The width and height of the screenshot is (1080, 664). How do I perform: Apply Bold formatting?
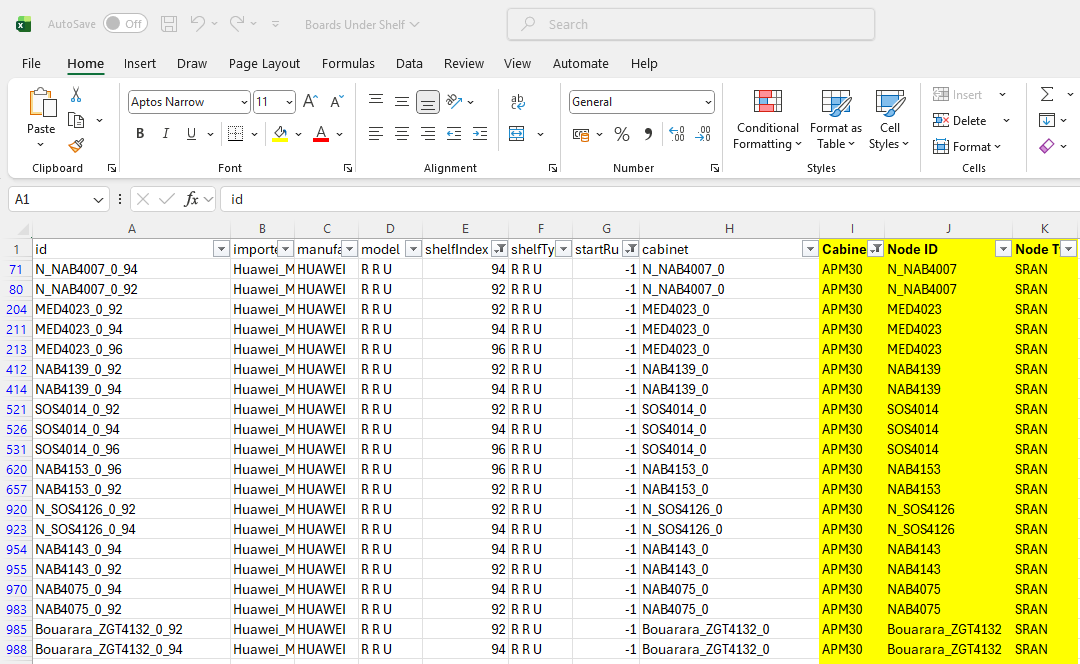click(x=140, y=134)
